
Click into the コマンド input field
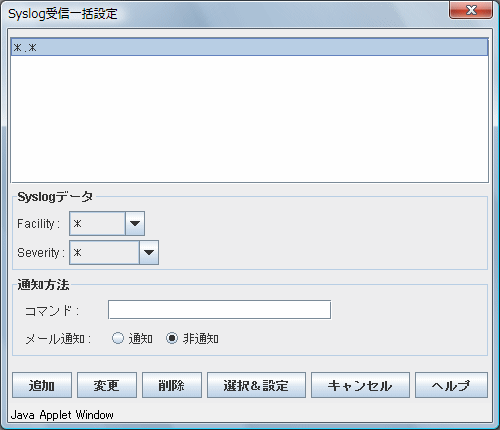pyautogui.click(x=219, y=310)
